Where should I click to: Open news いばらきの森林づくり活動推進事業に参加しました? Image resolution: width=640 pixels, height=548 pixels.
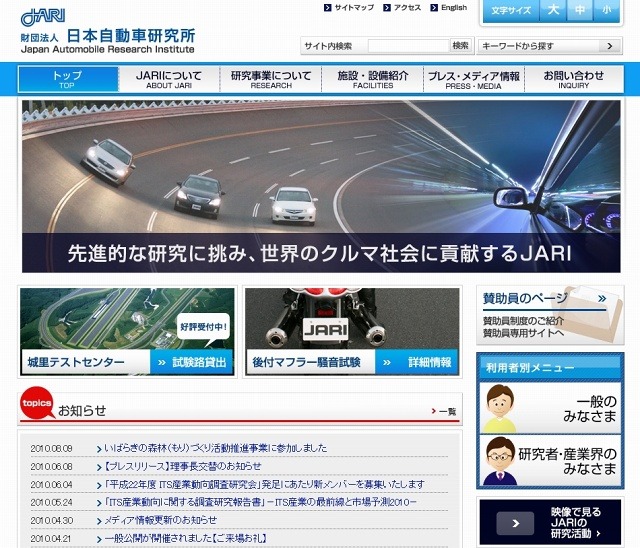(216, 448)
